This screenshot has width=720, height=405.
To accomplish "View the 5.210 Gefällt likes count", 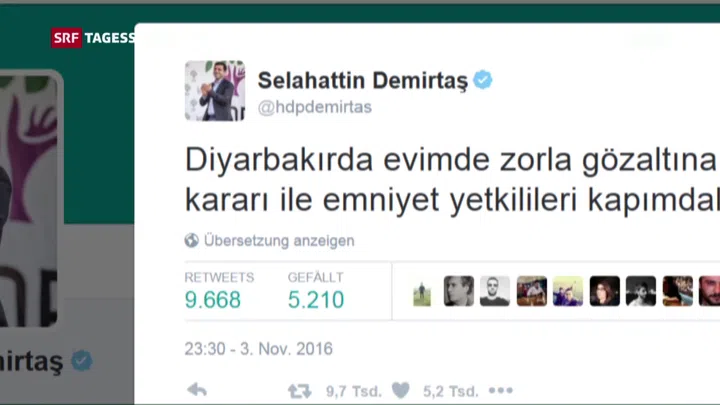I will point(316,300).
